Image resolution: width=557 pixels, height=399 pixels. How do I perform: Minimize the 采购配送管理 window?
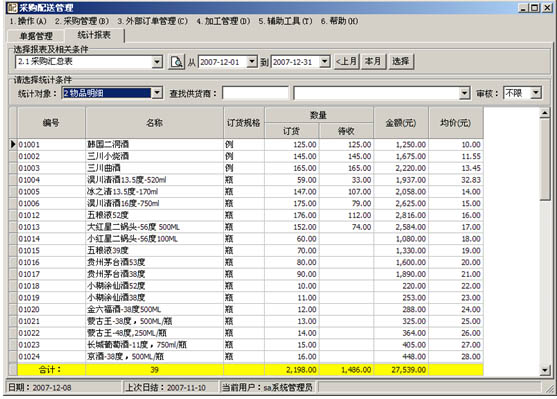[523, 8]
